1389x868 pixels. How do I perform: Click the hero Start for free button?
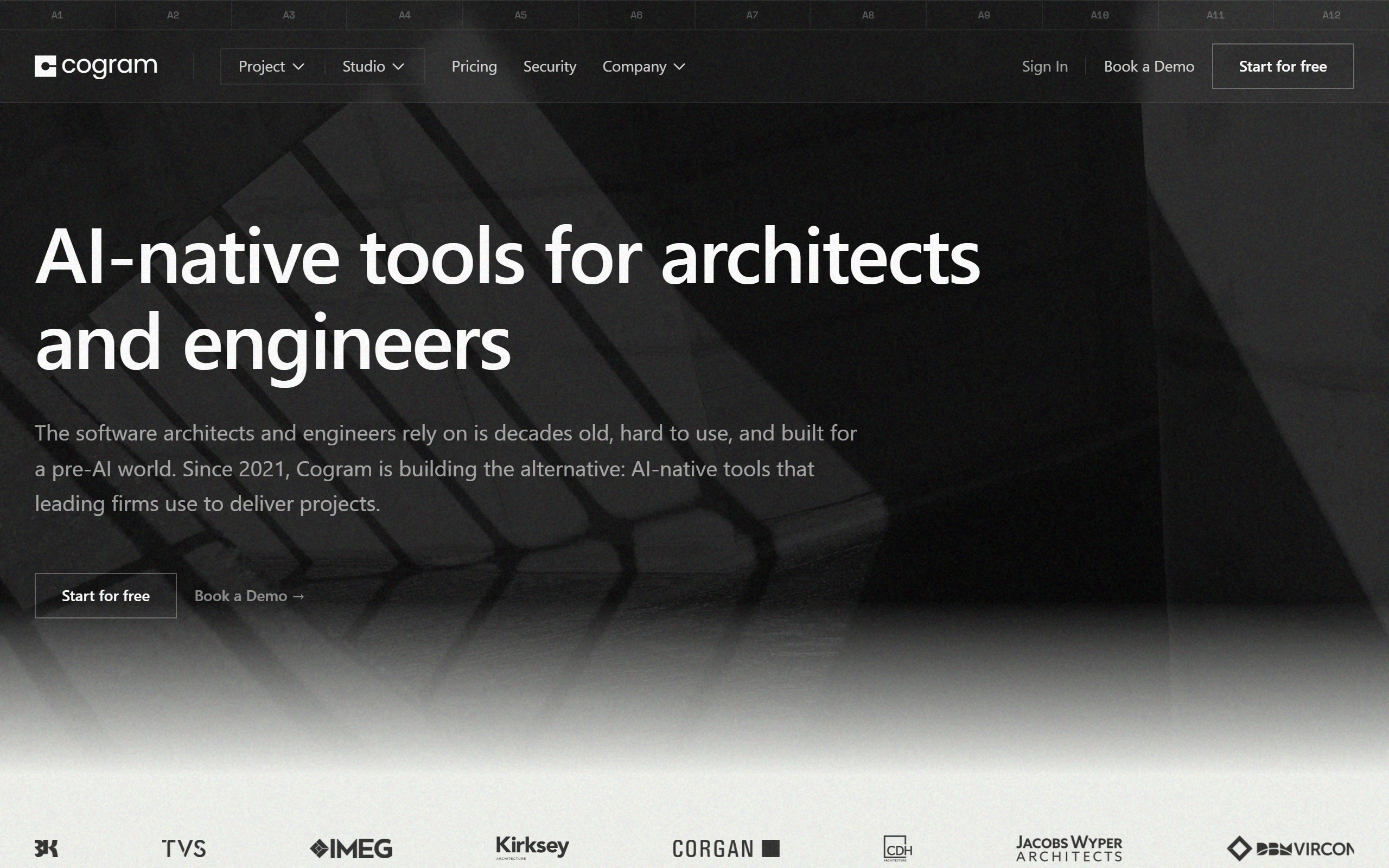[x=106, y=595]
